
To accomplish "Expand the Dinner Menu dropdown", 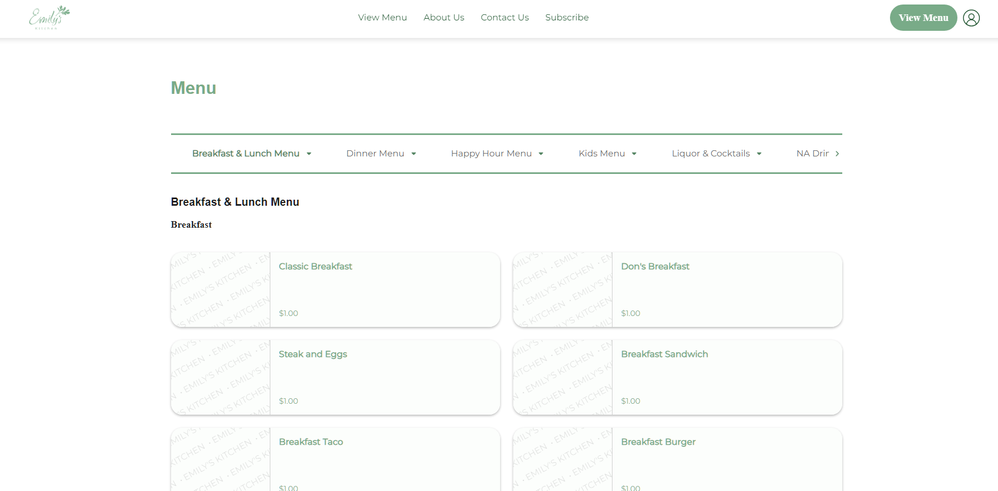I will (381, 154).
